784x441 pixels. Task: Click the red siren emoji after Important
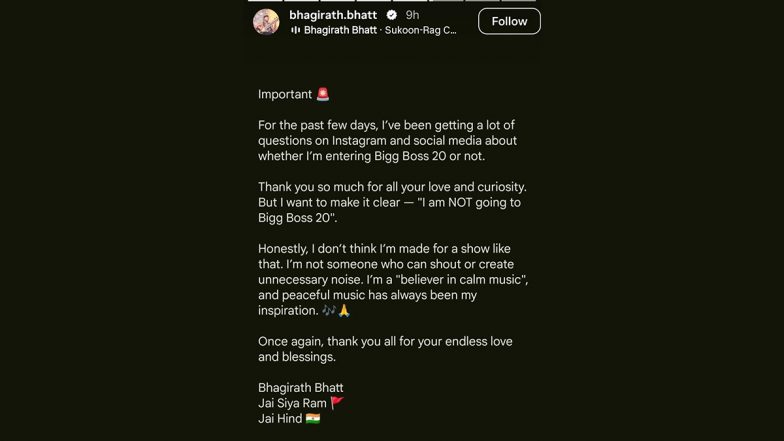(323, 94)
